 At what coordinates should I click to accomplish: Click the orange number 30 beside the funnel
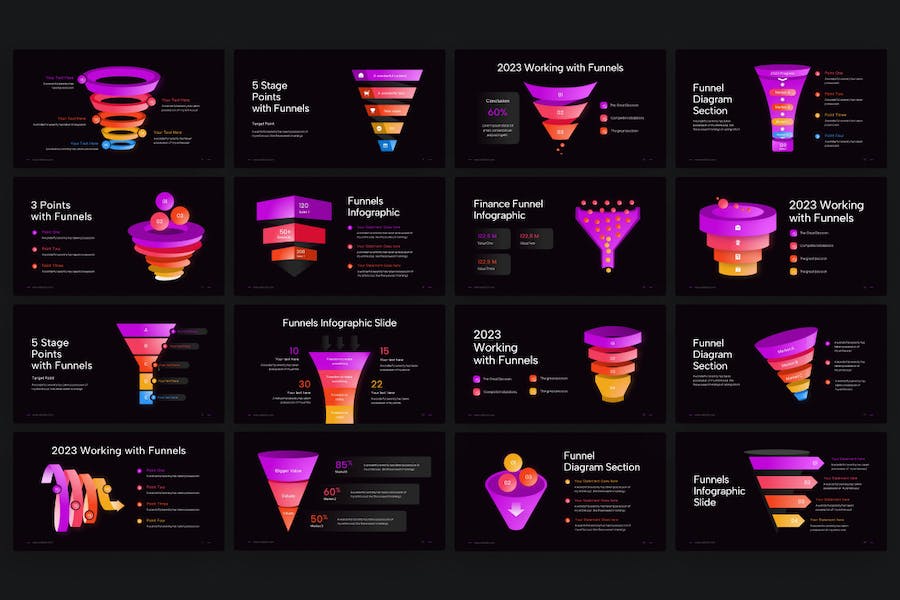(304, 384)
